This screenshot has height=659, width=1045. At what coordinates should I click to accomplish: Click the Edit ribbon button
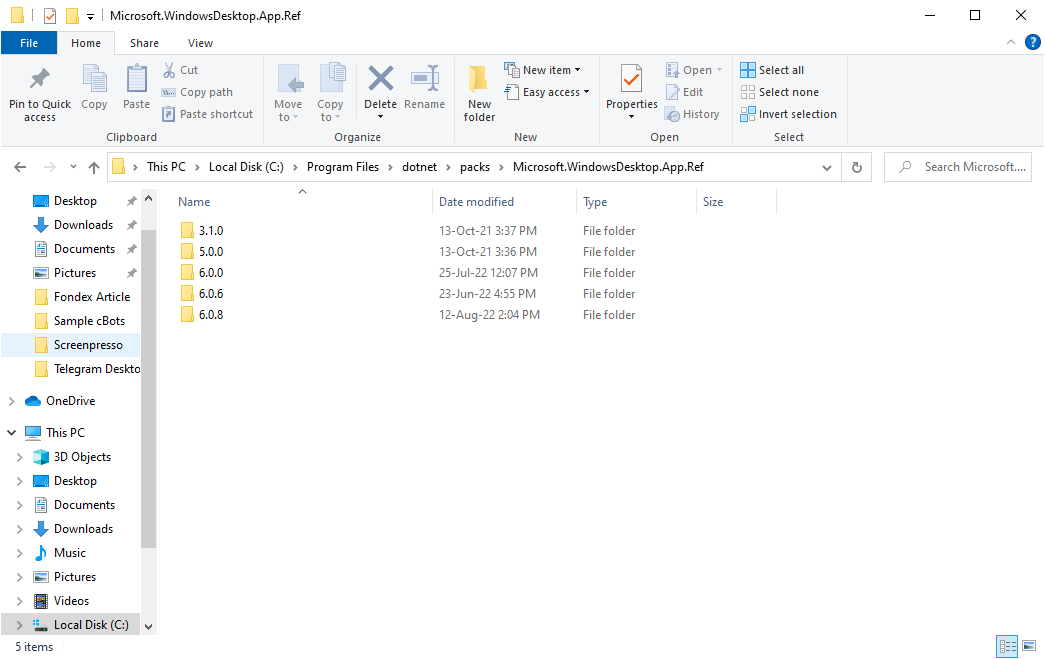[x=685, y=92]
